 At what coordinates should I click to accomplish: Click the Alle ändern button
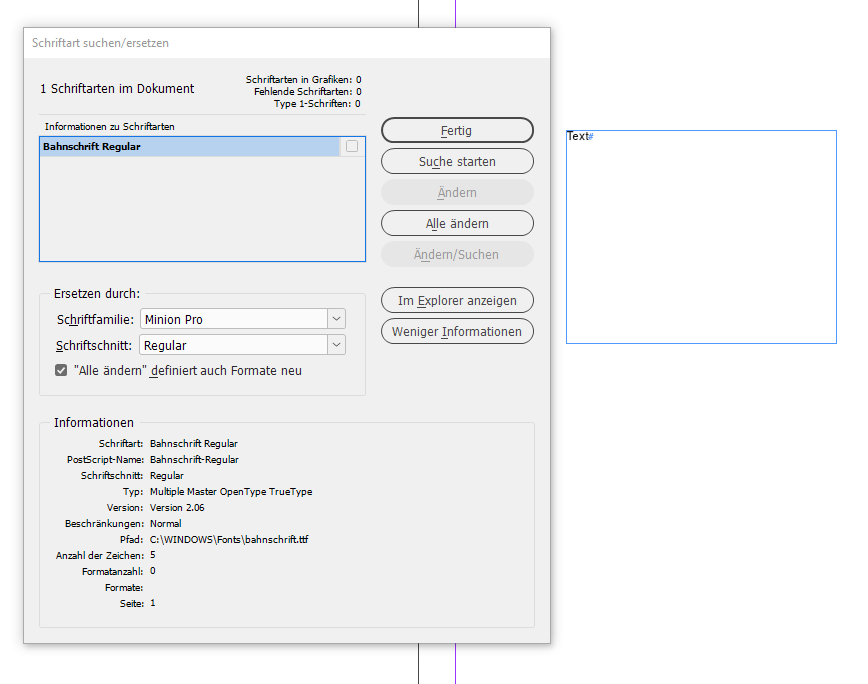tap(457, 224)
